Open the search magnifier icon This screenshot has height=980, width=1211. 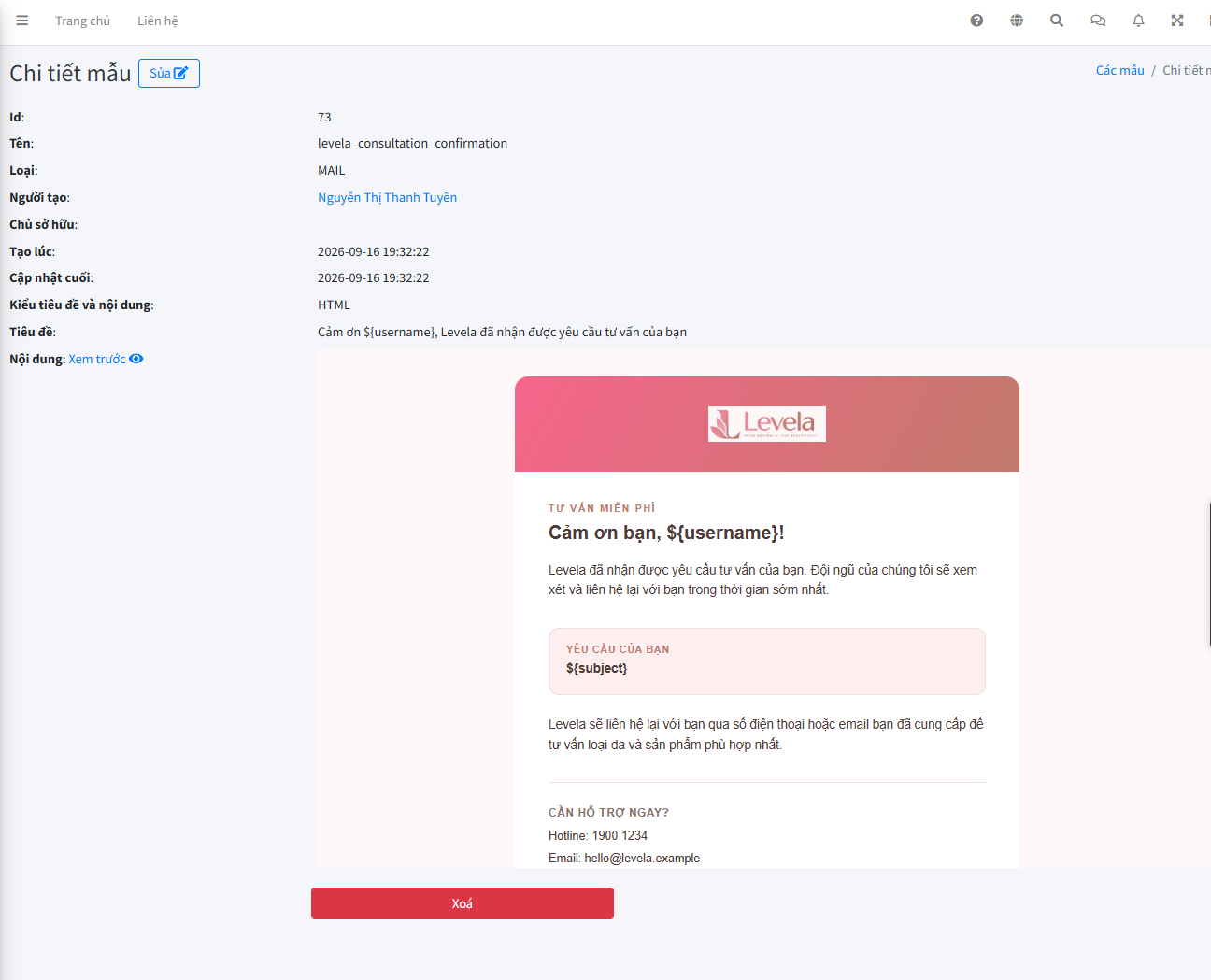1057,21
